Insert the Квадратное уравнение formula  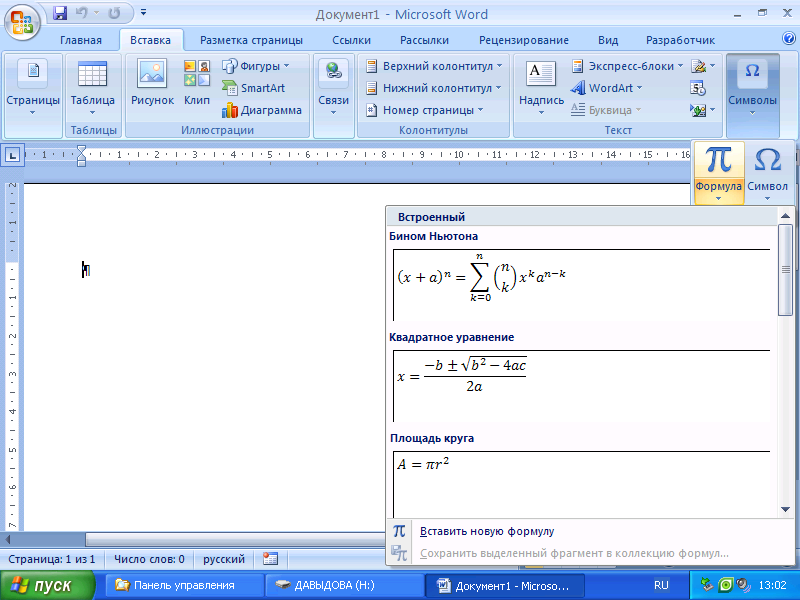pyautogui.click(x=582, y=386)
